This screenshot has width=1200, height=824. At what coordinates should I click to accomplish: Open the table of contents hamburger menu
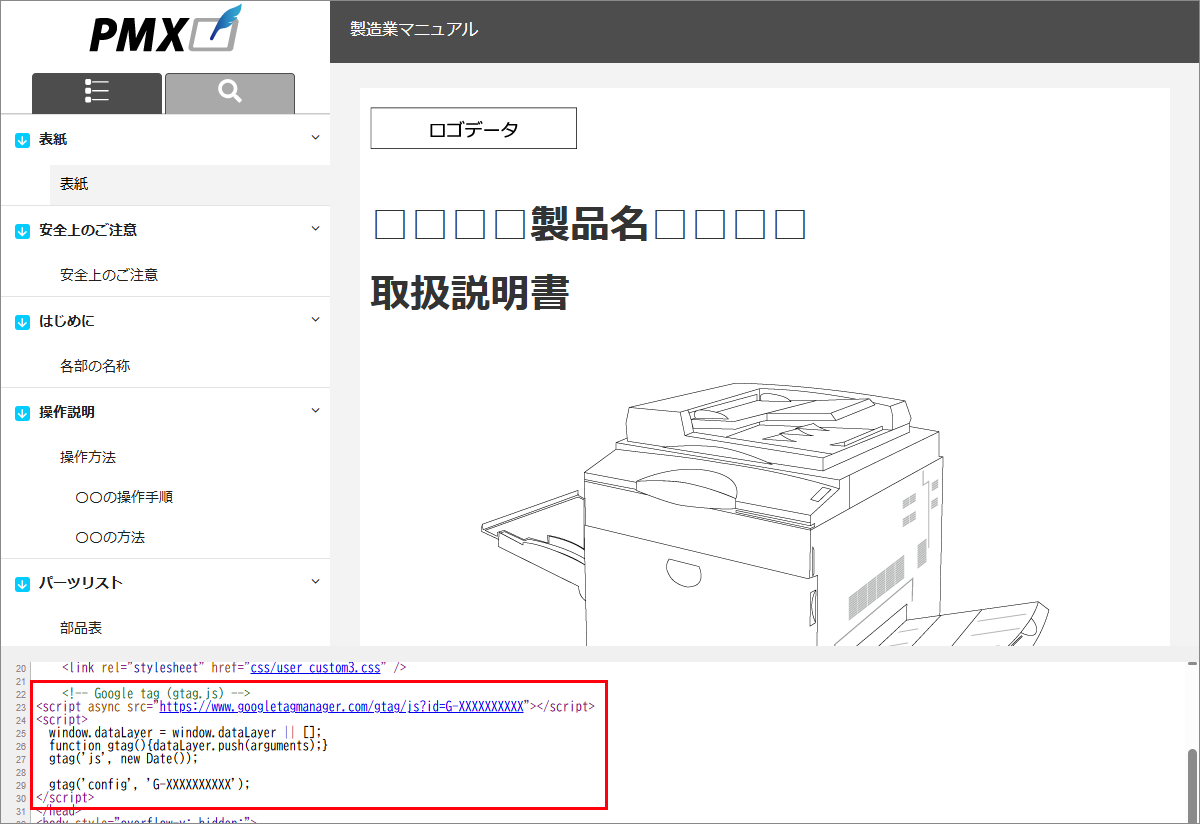pos(96,92)
